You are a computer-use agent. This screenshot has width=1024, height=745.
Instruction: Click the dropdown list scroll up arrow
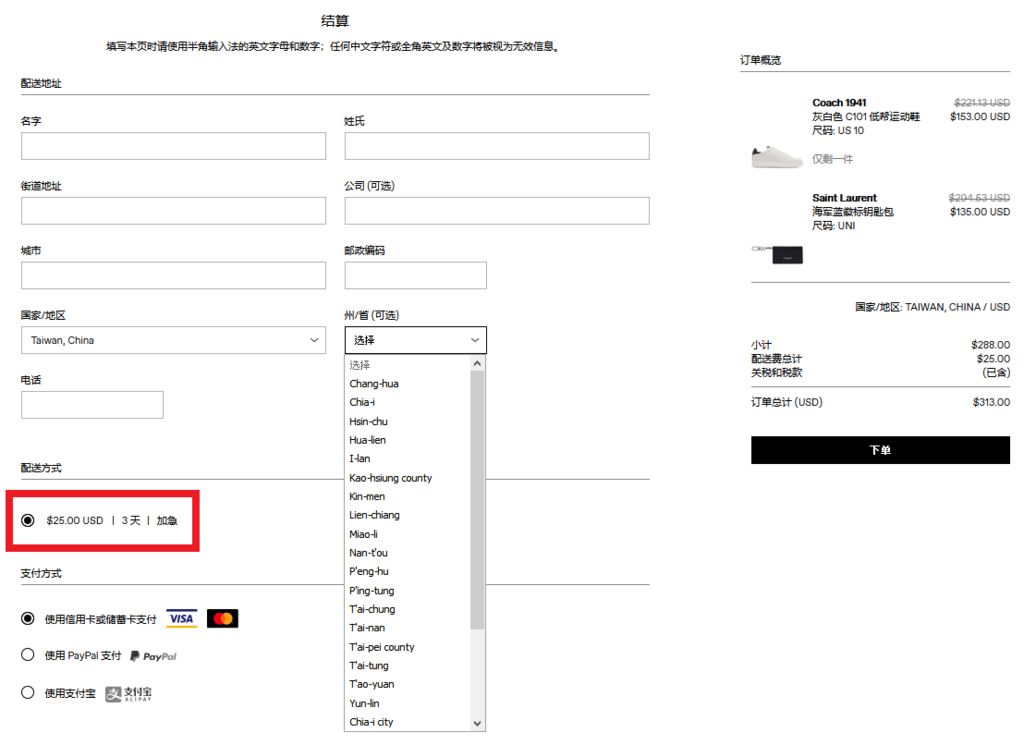(x=477, y=364)
